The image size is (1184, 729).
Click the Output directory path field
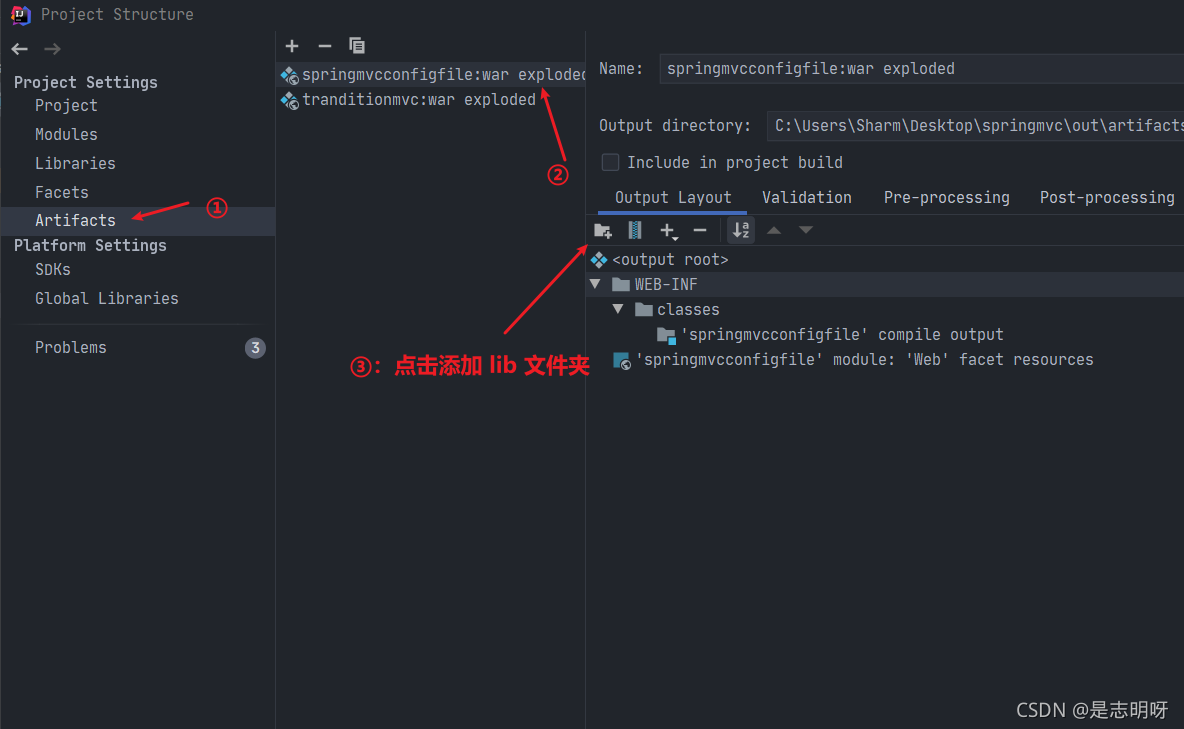click(975, 126)
